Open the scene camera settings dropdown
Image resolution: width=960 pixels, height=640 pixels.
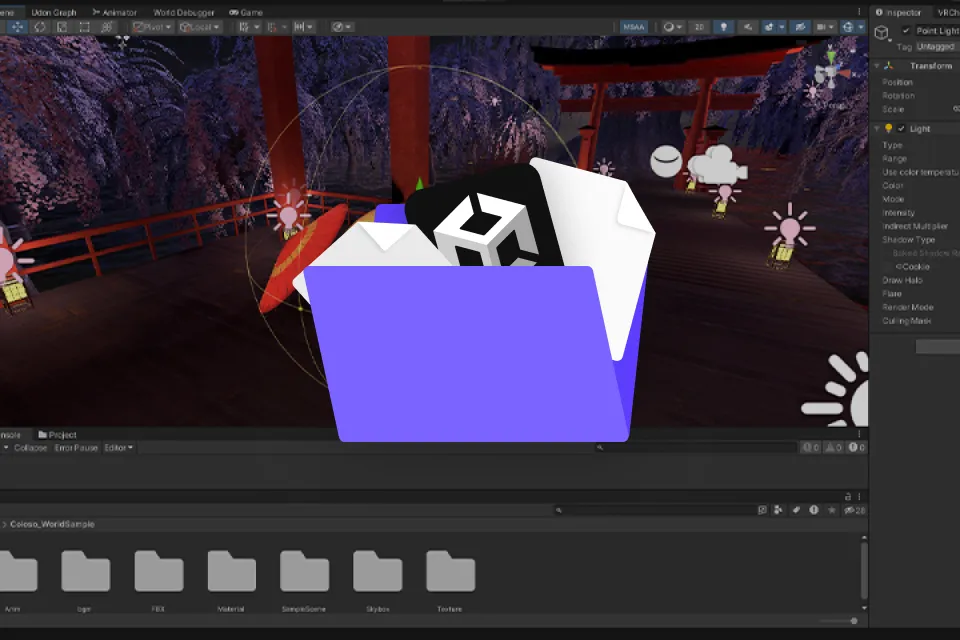click(825, 27)
